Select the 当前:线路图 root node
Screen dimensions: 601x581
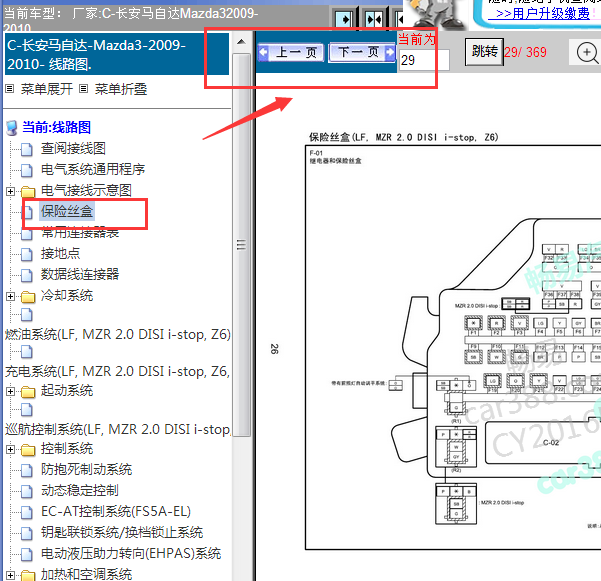pyautogui.click(x=56, y=127)
